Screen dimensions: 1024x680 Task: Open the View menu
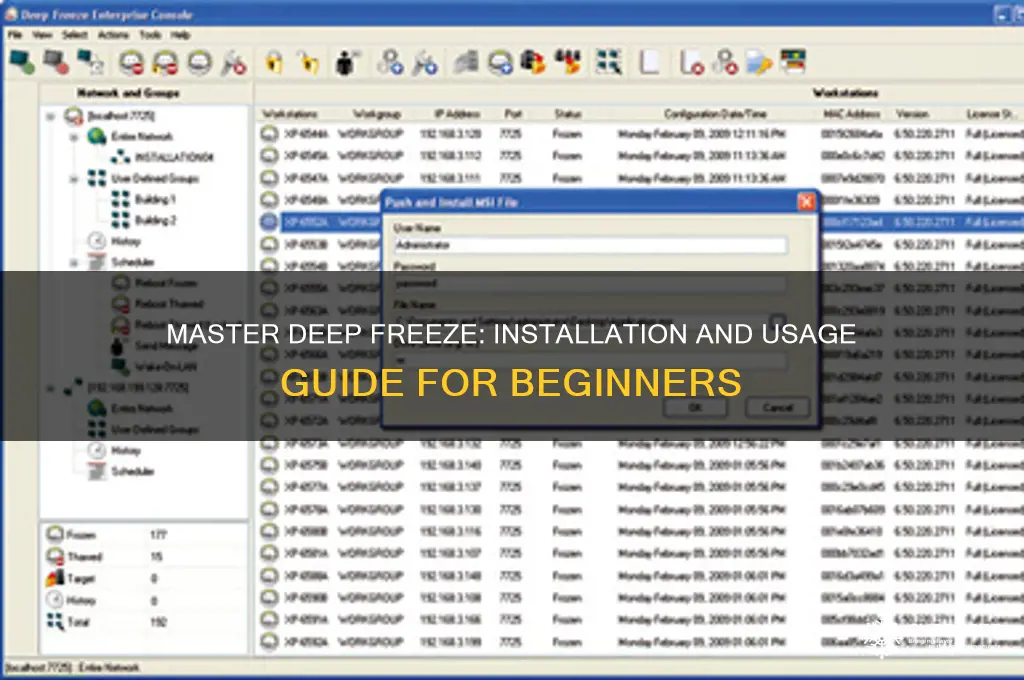(42, 35)
